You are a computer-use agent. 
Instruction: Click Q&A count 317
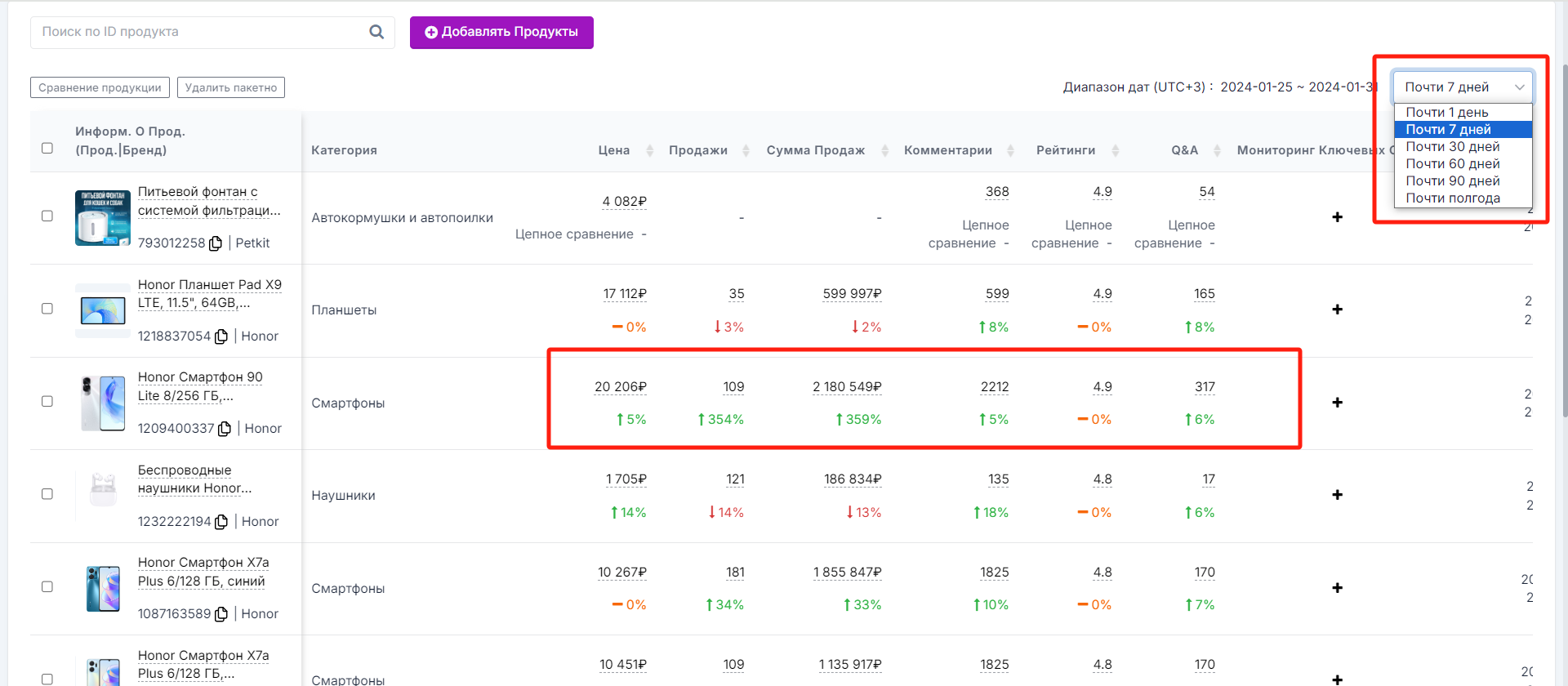[x=1205, y=387]
